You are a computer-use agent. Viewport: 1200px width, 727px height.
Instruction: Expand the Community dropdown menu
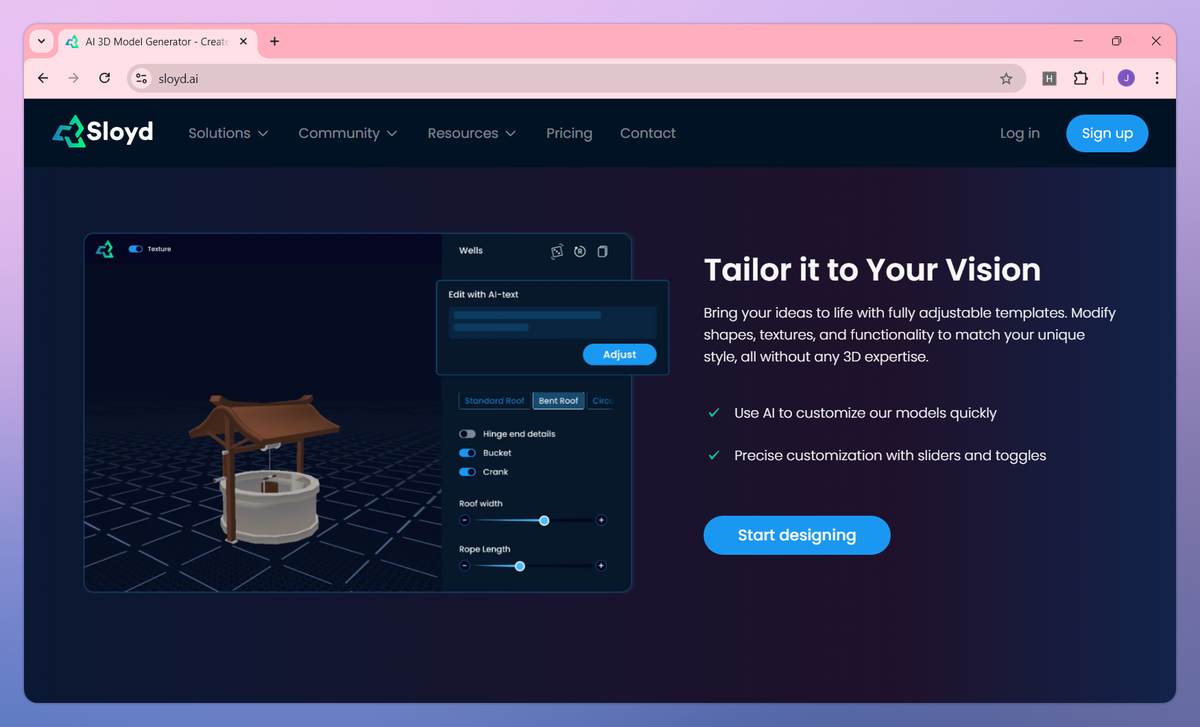pos(348,133)
